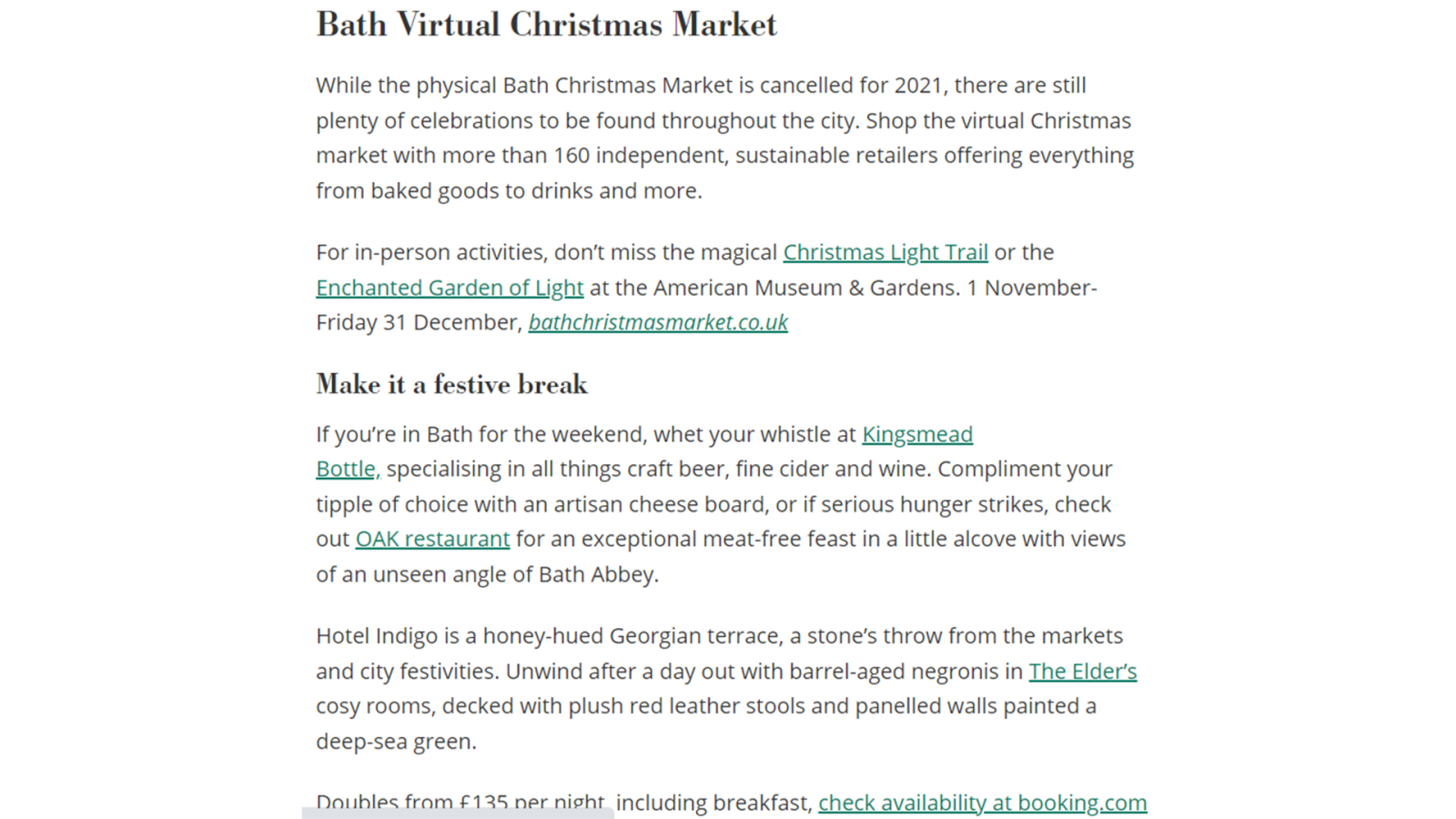The height and width of the screenshot is (819, 1456).
Task: Click the Bath Virtual Christmas Market heading
Action: pos(546,25)
